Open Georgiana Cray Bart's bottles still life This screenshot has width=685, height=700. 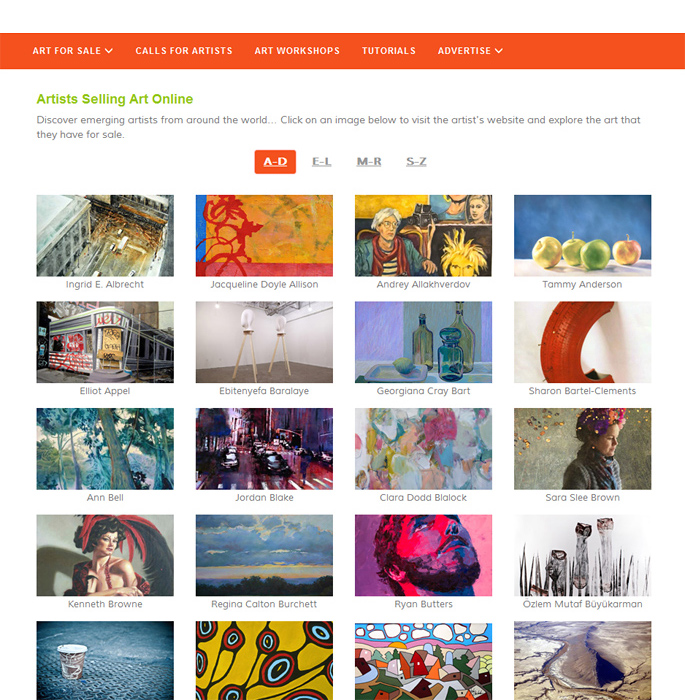tap(423, 342)
